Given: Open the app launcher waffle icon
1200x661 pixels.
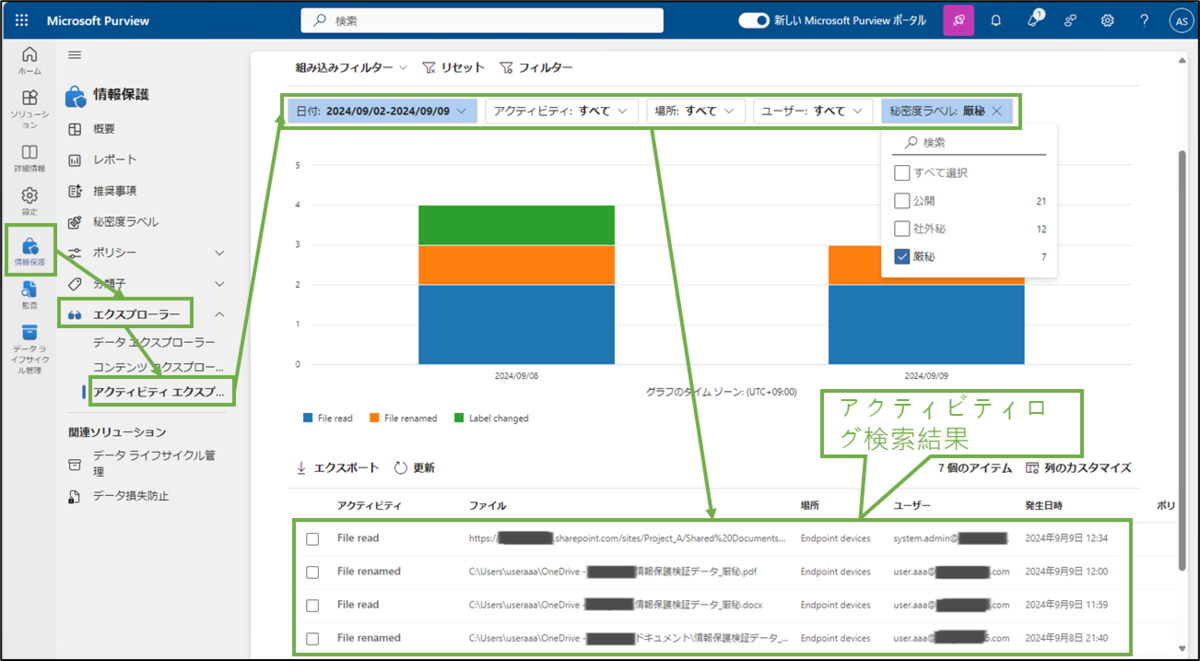Looking at the screenshot, I should (22, 20).
